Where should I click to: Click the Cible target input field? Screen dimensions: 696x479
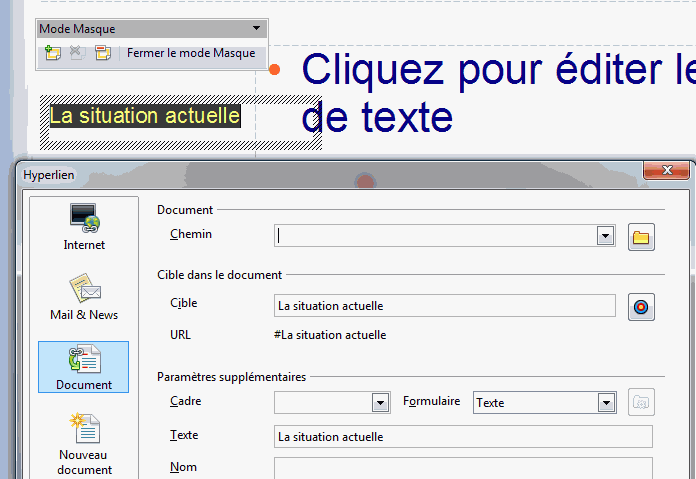(445, 305)
